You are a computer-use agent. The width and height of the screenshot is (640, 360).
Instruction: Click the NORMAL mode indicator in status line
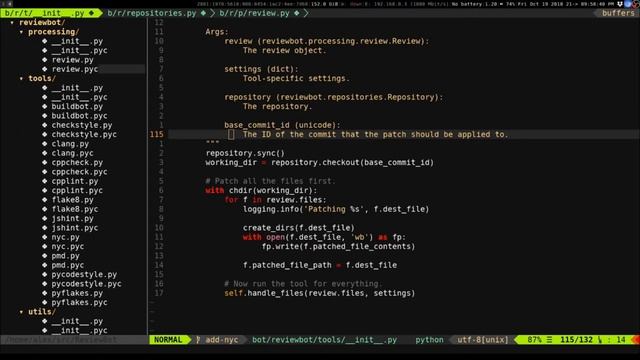tap(168, 340)
